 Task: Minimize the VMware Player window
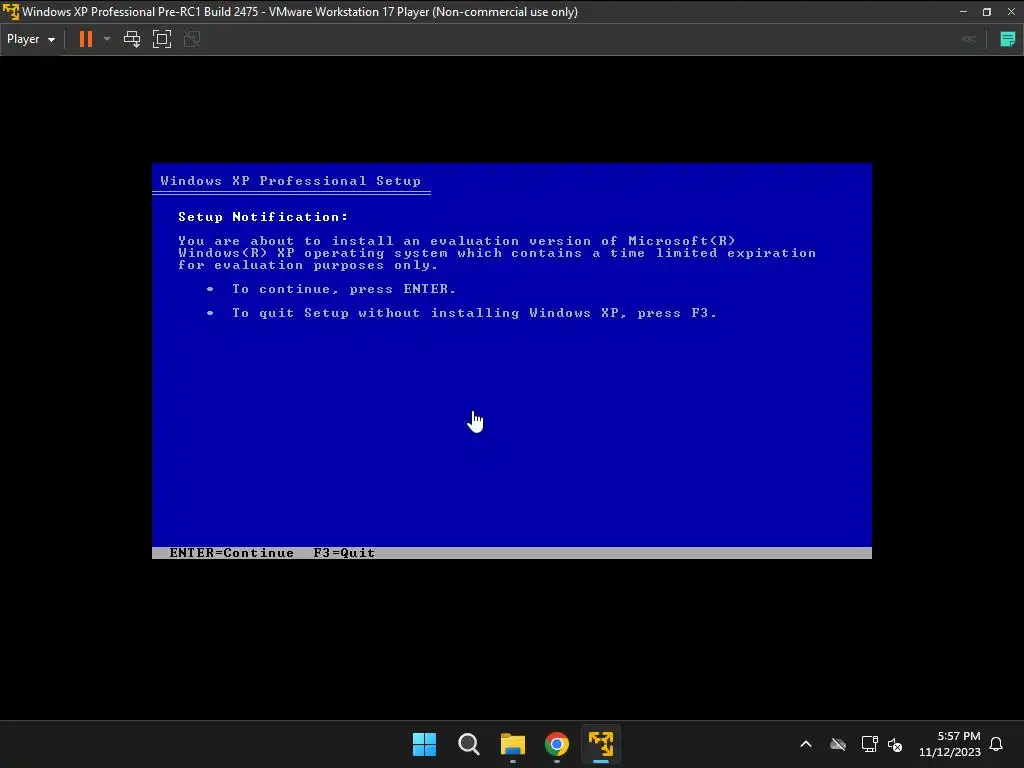pos(963,12)
